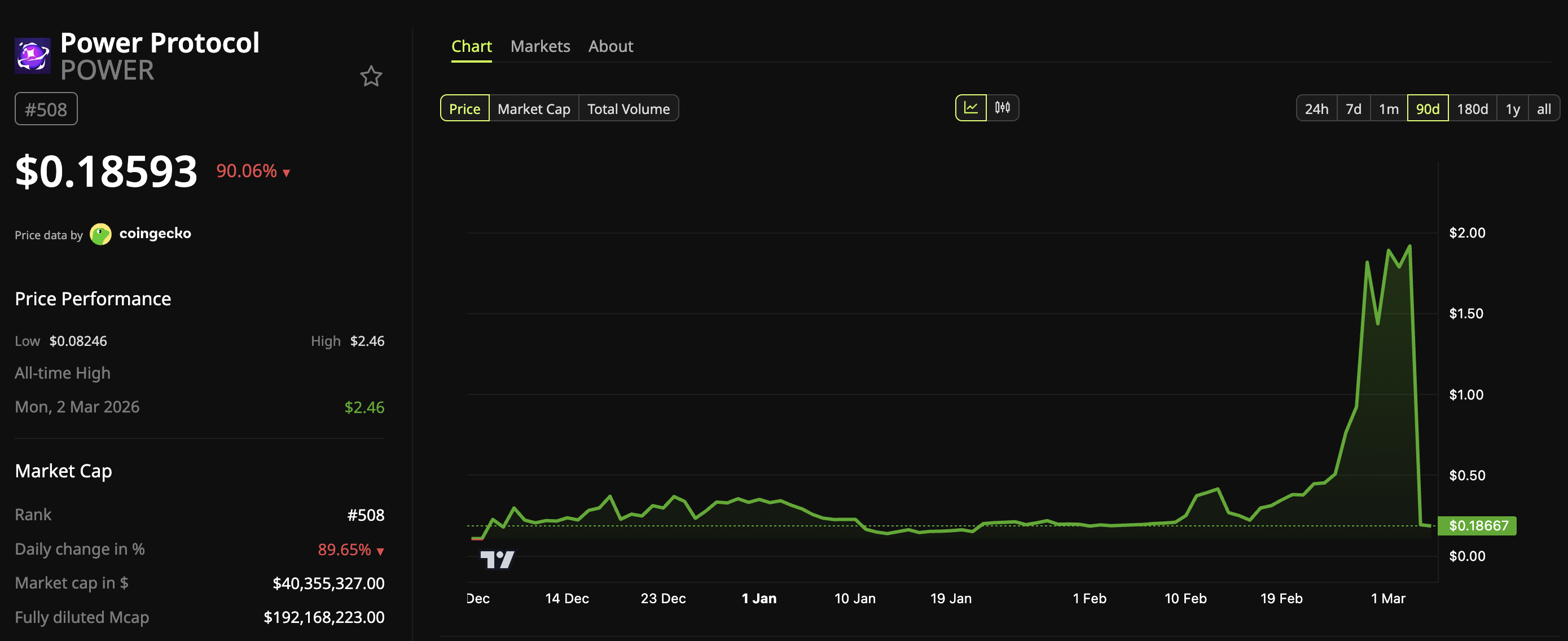Set chart range to 7d

tap(1352, 109)
